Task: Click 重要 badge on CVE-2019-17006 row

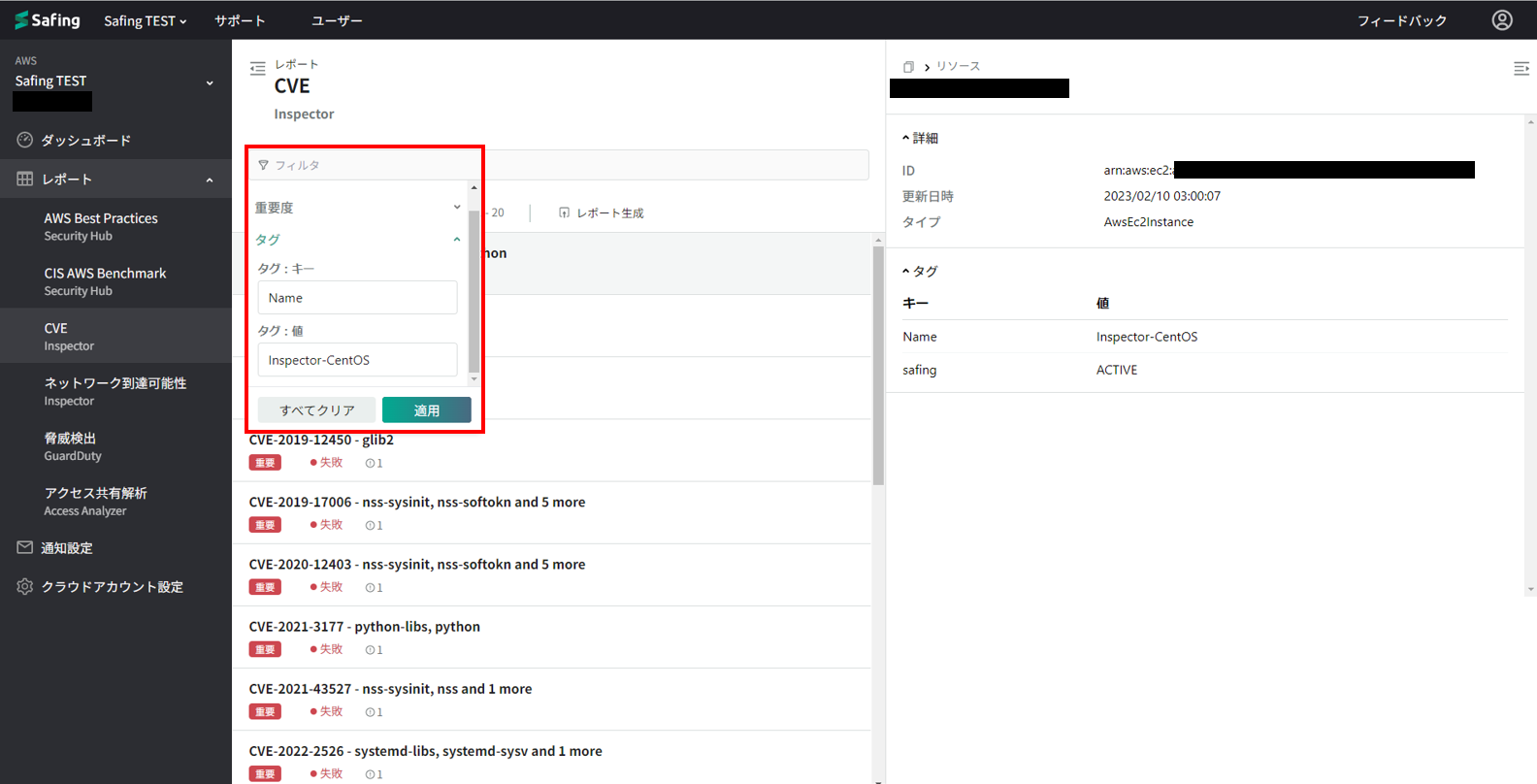Action: pos(265,525)
